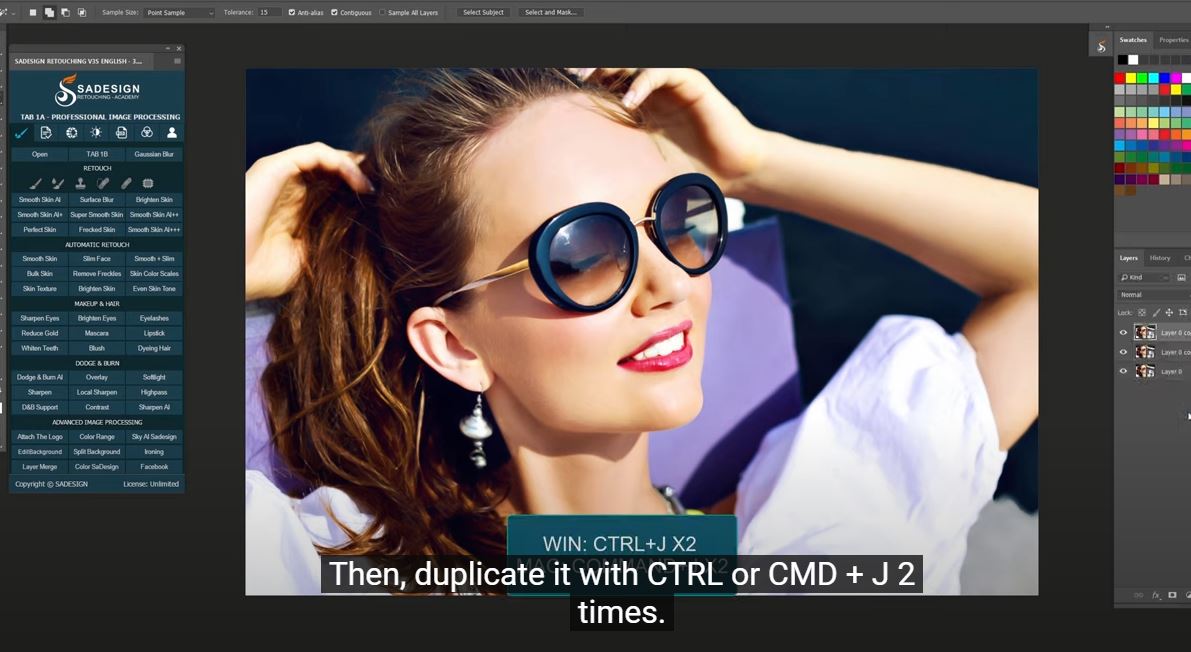Open the document-edit tab icon in SADESIGN panel

(46, 133)
